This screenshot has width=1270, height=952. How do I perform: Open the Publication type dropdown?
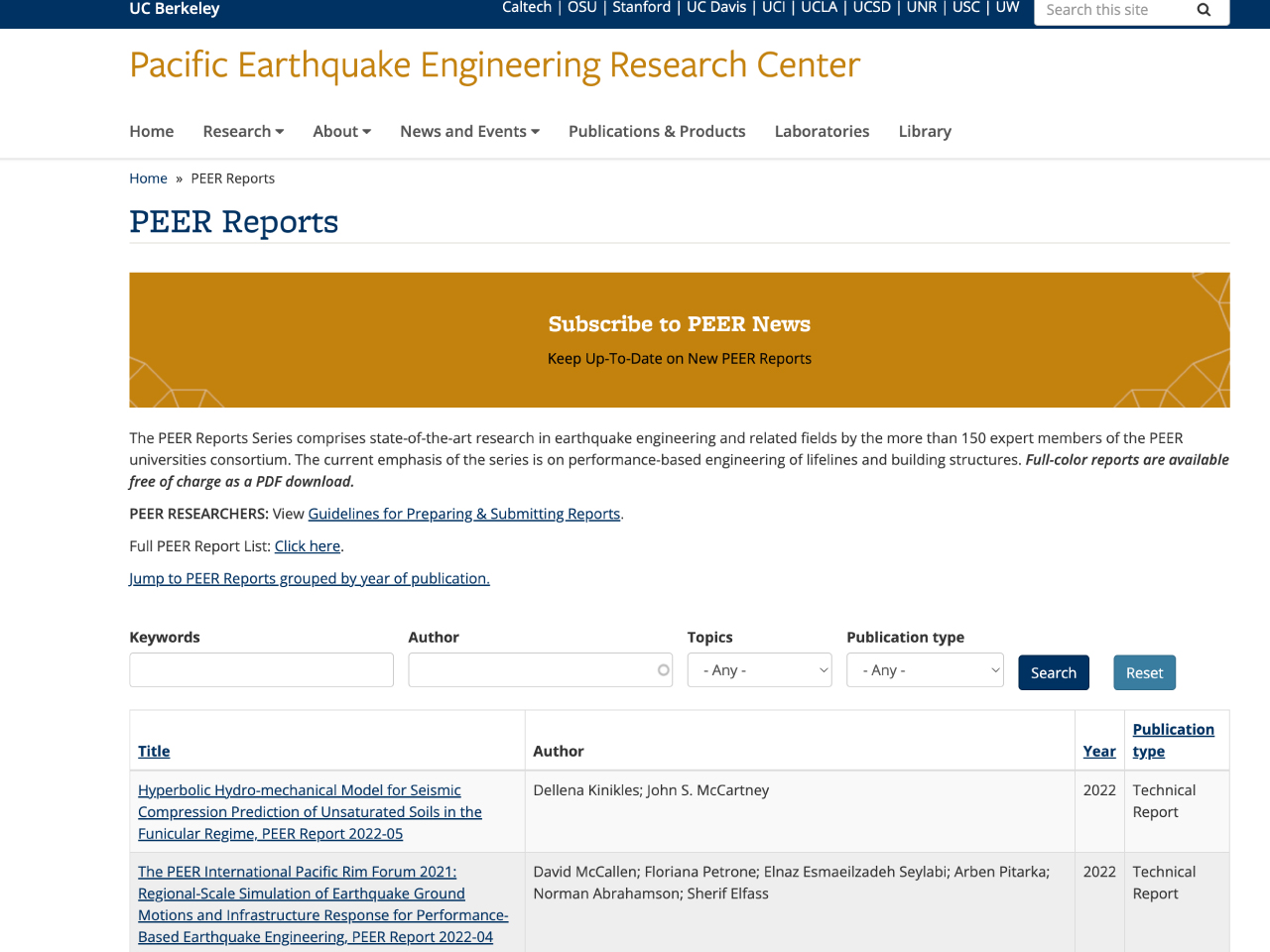pos(926,670)
